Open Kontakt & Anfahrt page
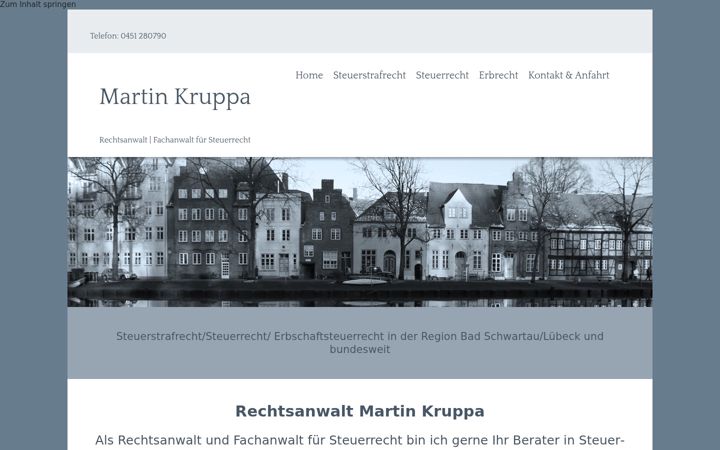Image resolution: width=720 pixels, height=450 pixels. tap(568, 75)
